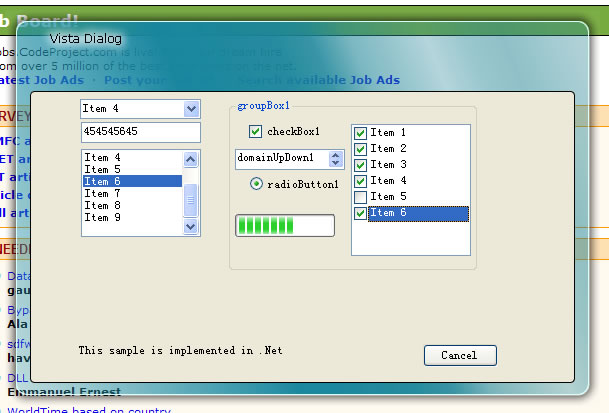This screenshot has height=413, width=609.
Task: Select Item 7 in the left list box
Action: tap(132, 193)
